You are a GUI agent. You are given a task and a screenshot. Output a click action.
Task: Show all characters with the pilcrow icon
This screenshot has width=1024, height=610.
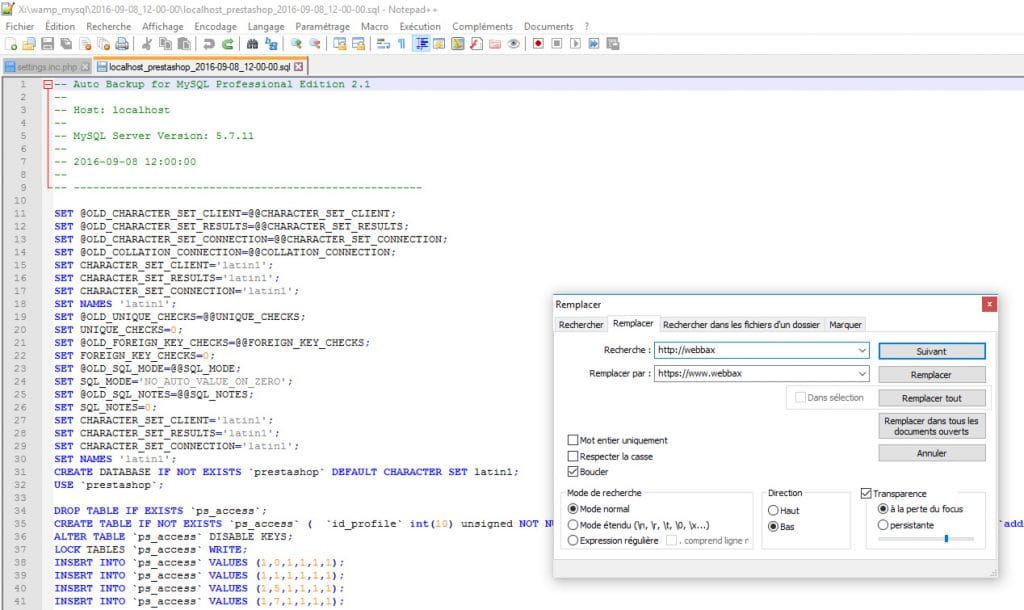pos(402,44)
